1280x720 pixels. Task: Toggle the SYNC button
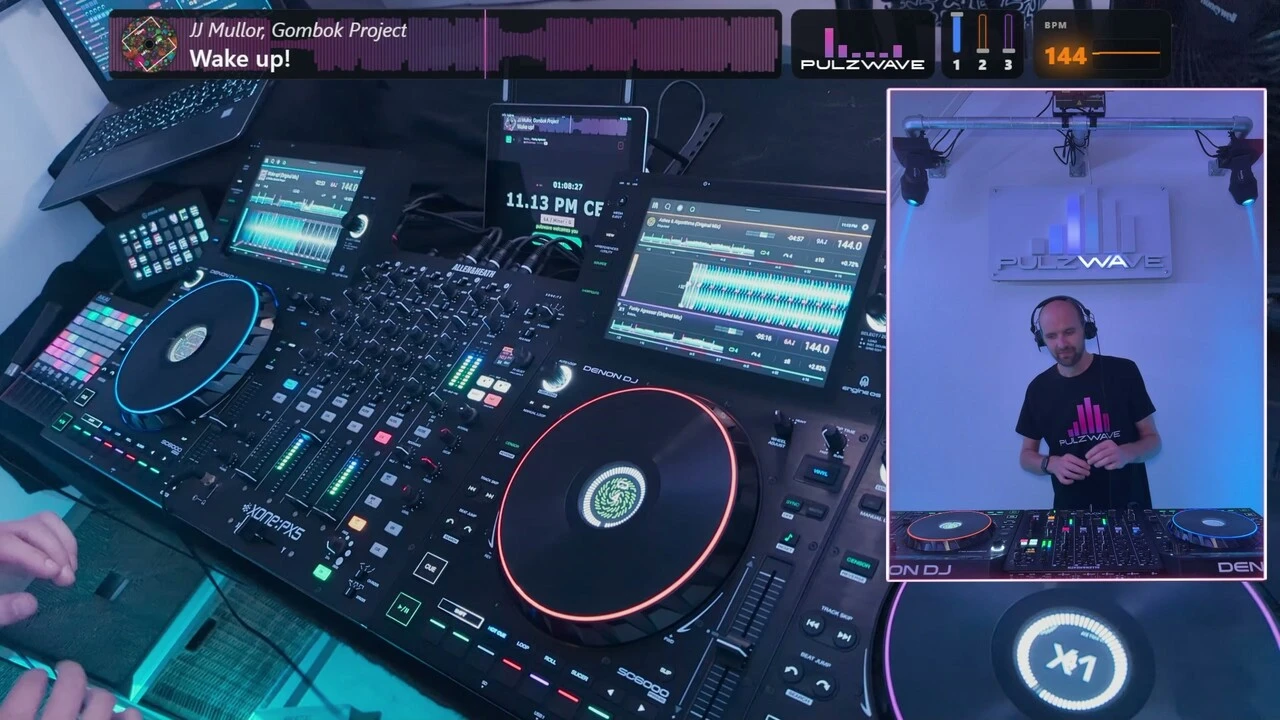tap(791, 503)
